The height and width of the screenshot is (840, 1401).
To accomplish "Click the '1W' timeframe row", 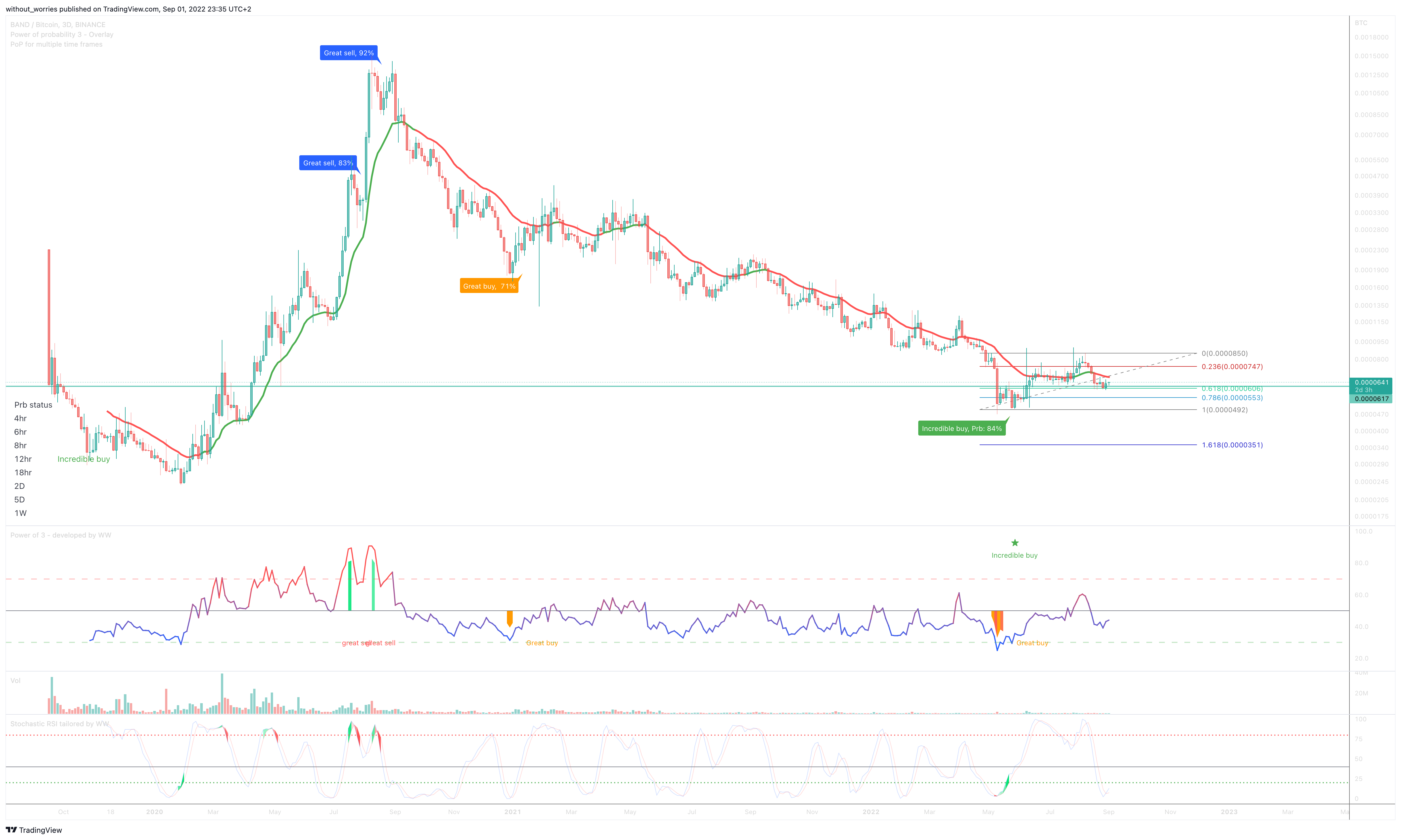I will pos(20,513).
